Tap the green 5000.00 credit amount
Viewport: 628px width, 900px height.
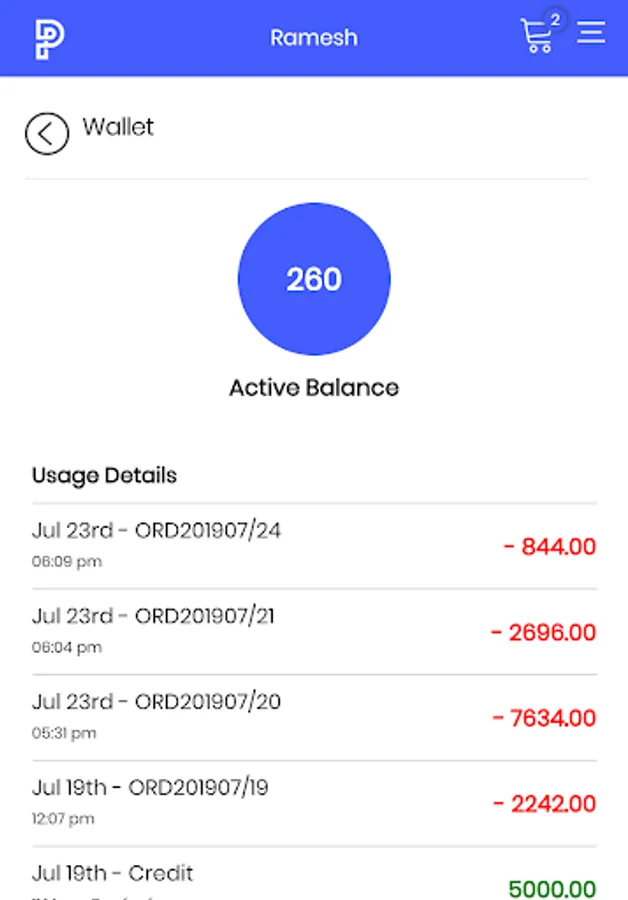coord(551,888)
